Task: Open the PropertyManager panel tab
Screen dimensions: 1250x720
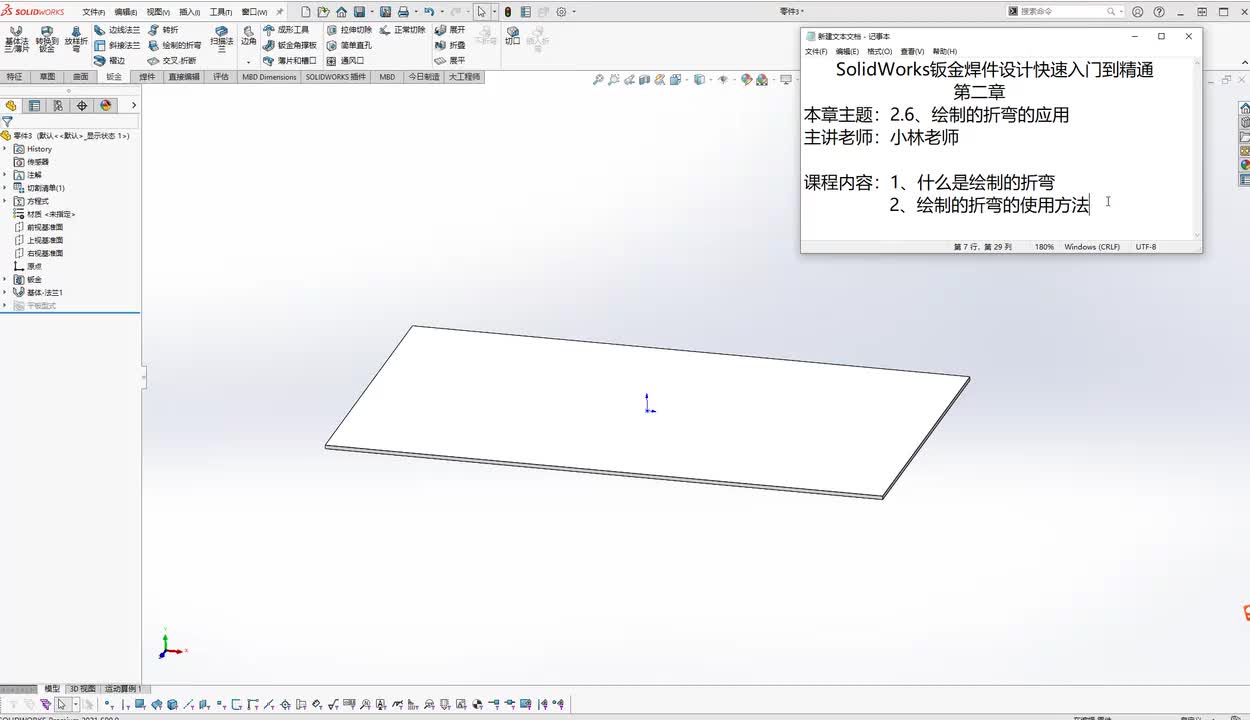Action: 34,105
